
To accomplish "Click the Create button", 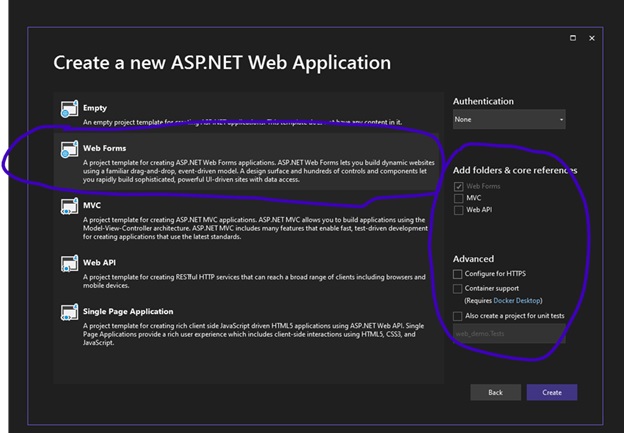I will pos(552,392).
